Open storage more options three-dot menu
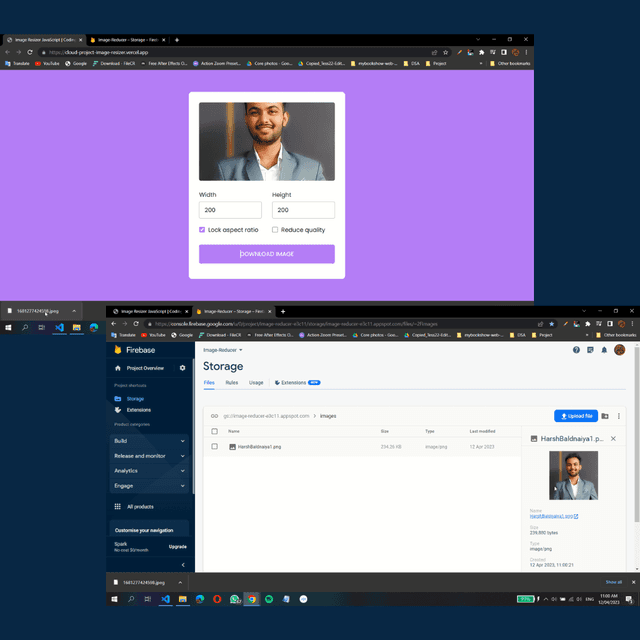The height and width of the screenshot is (640, 640). pyautogui.click(x=619, y=416)
